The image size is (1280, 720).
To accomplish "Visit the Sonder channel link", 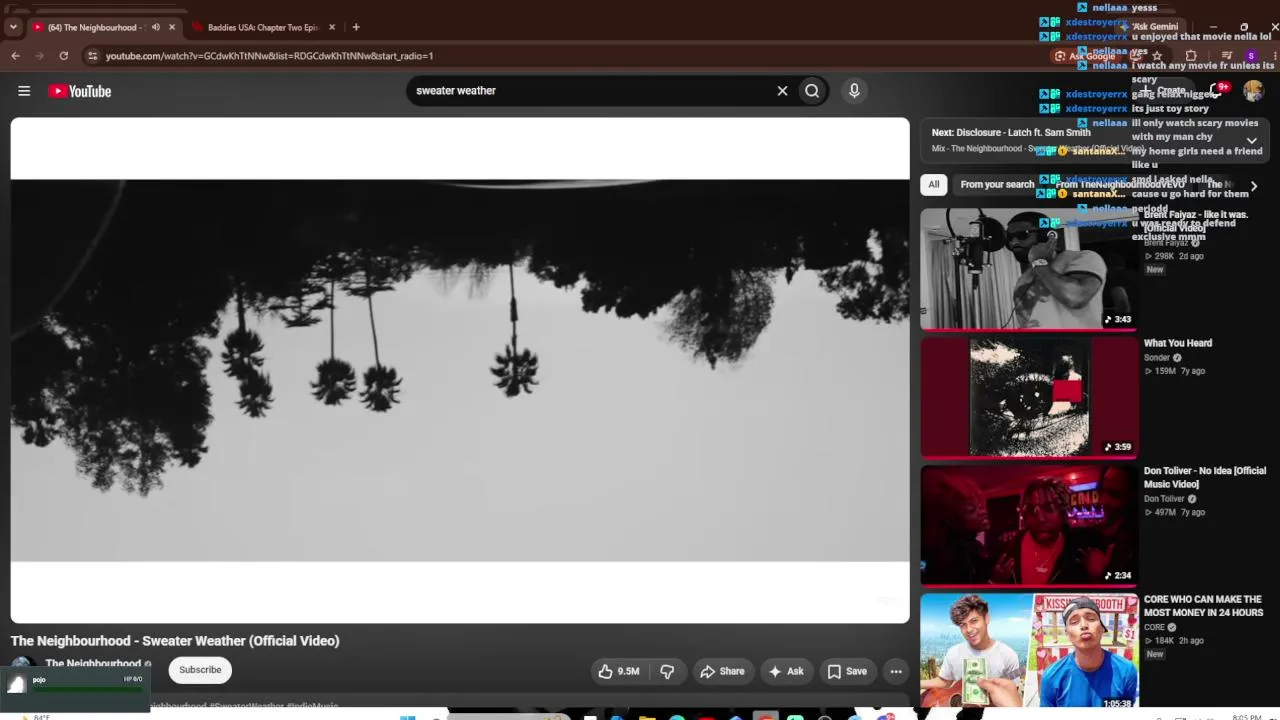I will (1157, 357).
